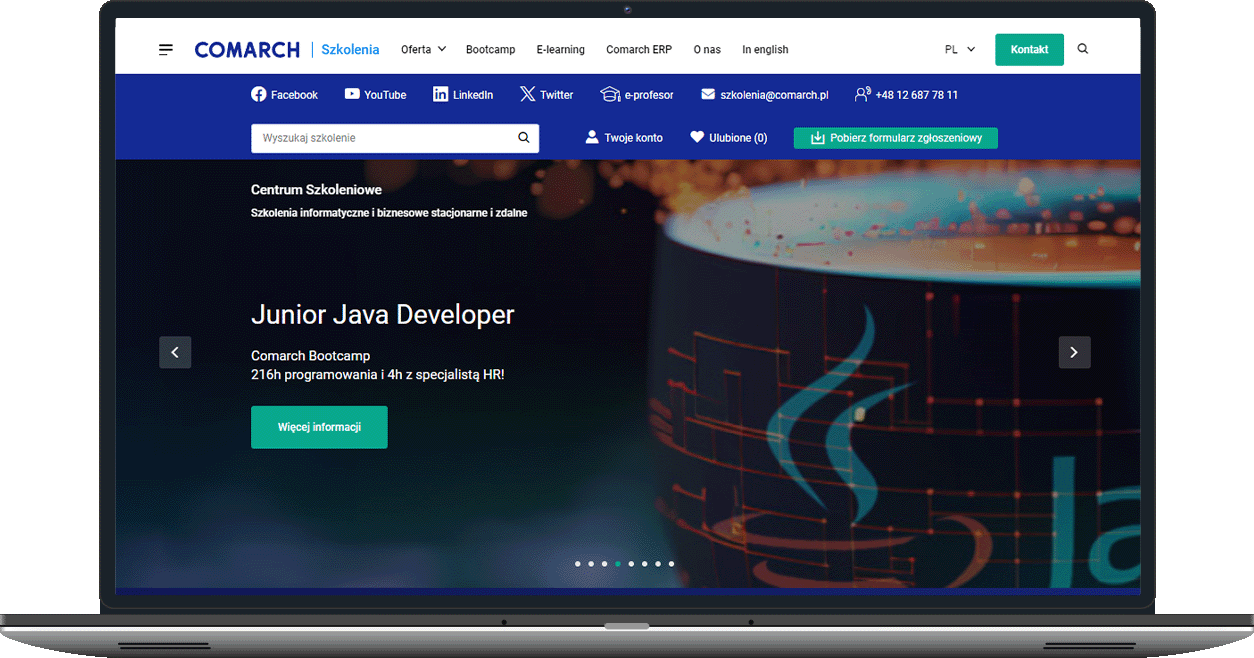Focus the Wyszukaj szkolenie search field
This screenshot has height=658, width=1254.
tap(395, 138)
